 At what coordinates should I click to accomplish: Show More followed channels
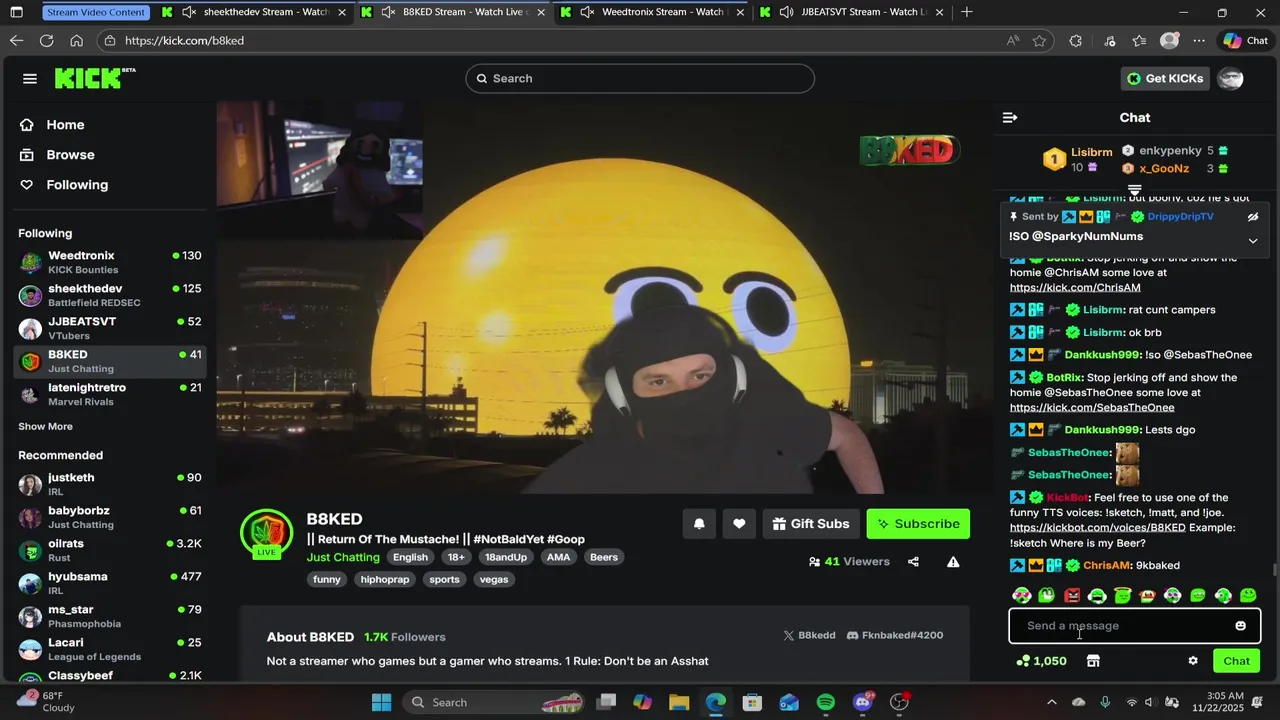[x=45, y=427]
